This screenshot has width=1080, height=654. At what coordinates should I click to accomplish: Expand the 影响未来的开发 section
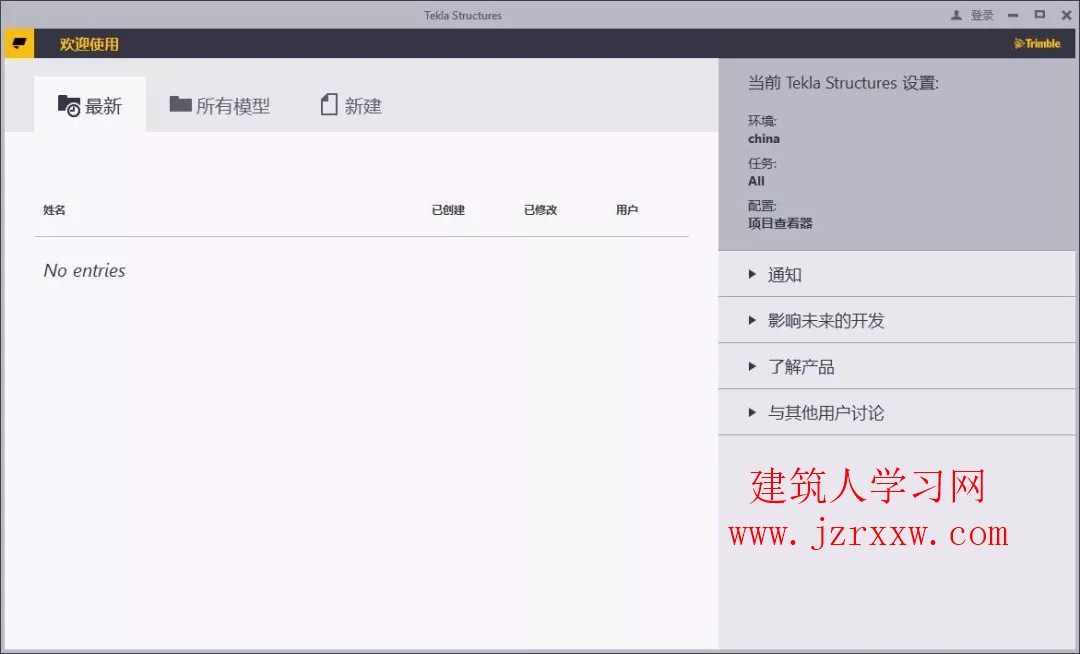[x=897, y=320]
